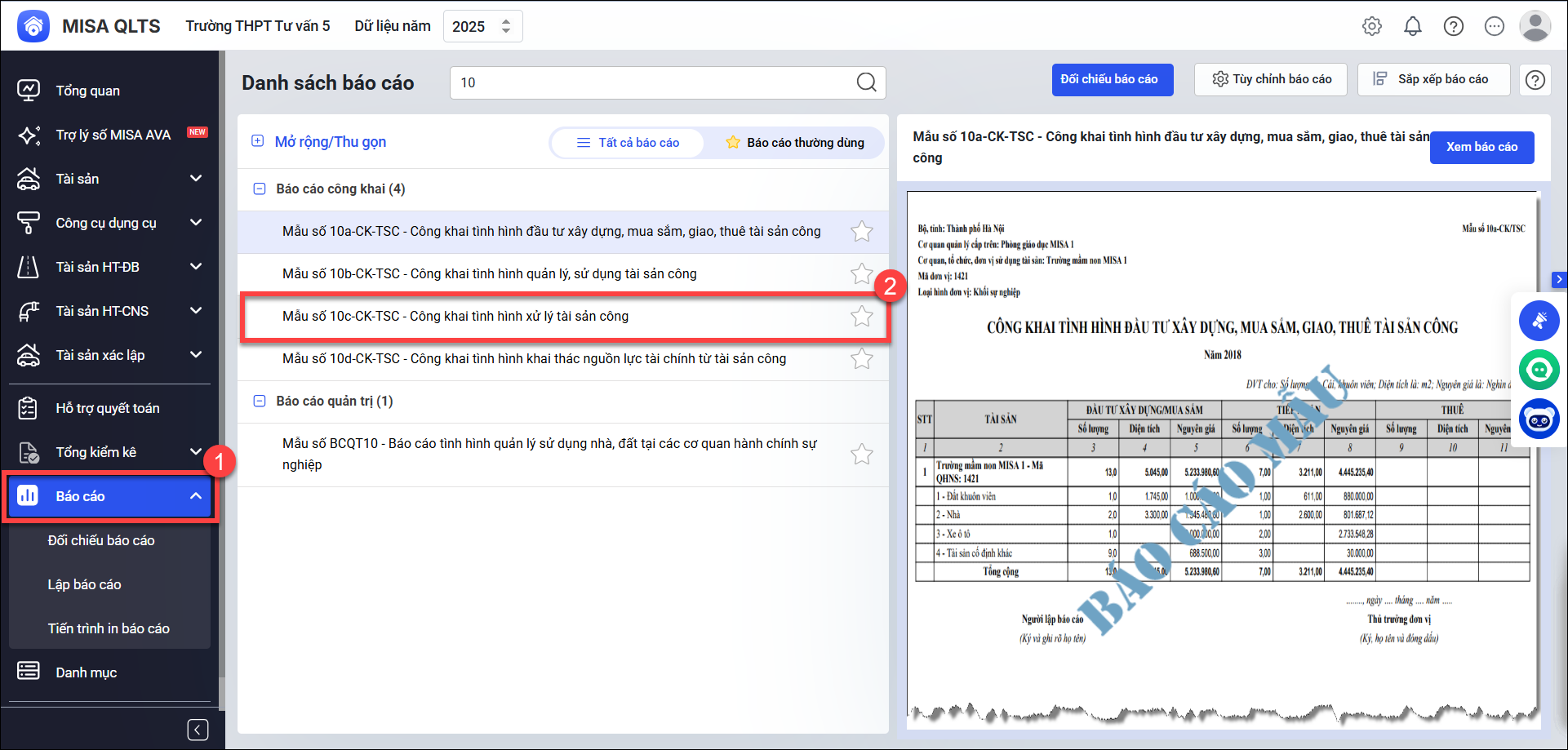Favorite the Mẫu số 10c-CK-TSC report
The image size is (1568, 750).
tap(861, 317)
